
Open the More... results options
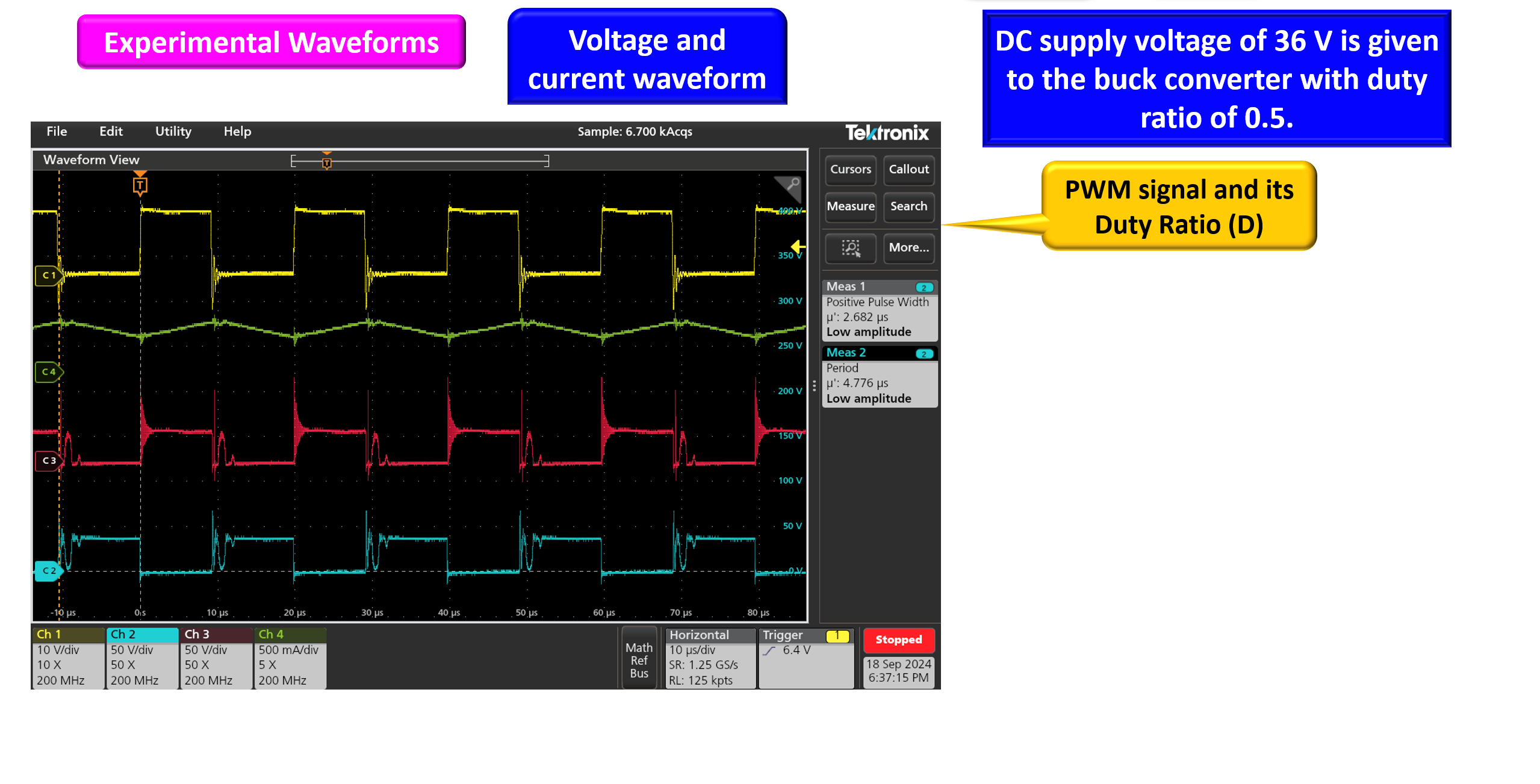click(x=908, y=247)
